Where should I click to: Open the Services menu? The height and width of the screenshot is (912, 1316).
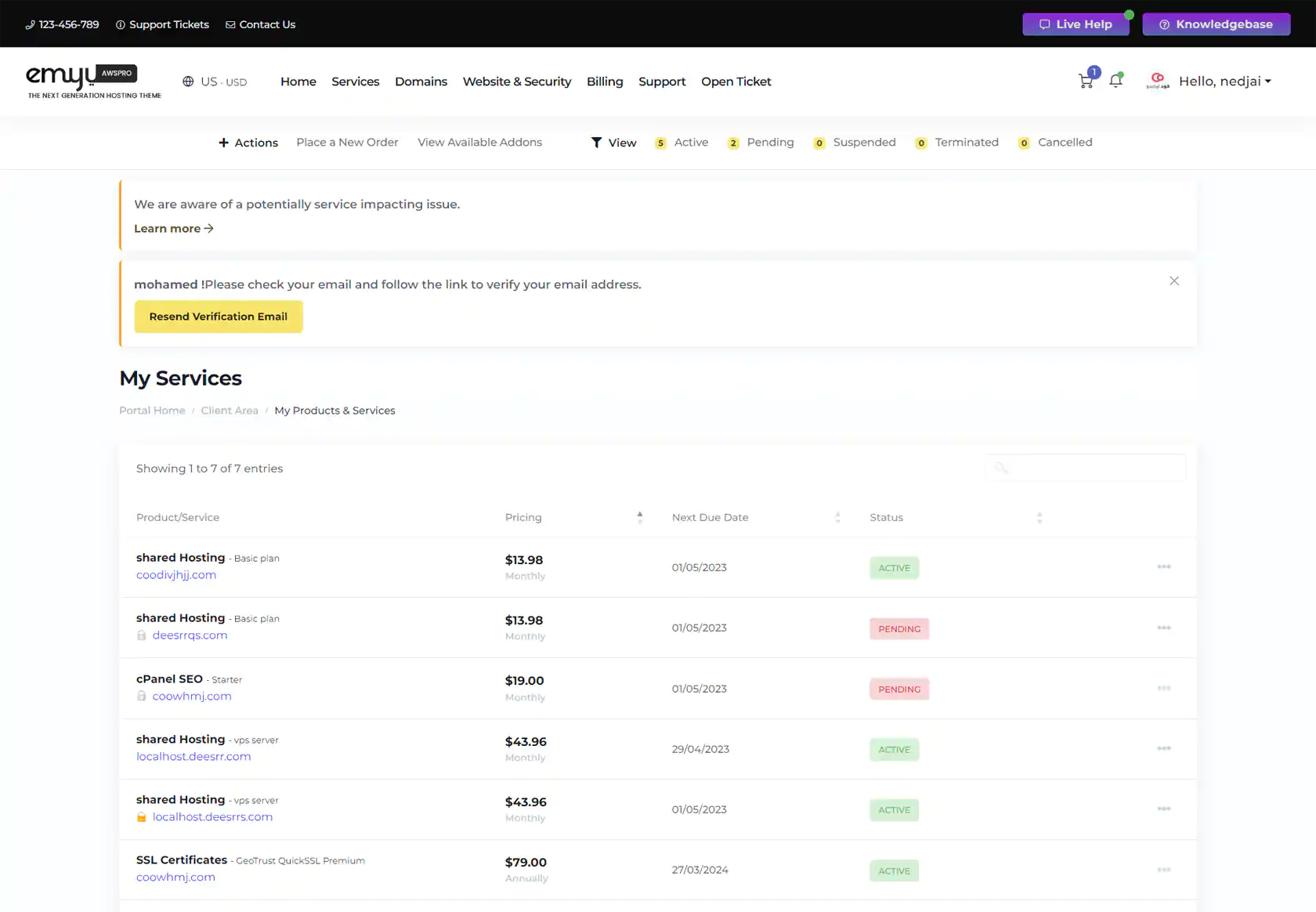tap(355, 81)
